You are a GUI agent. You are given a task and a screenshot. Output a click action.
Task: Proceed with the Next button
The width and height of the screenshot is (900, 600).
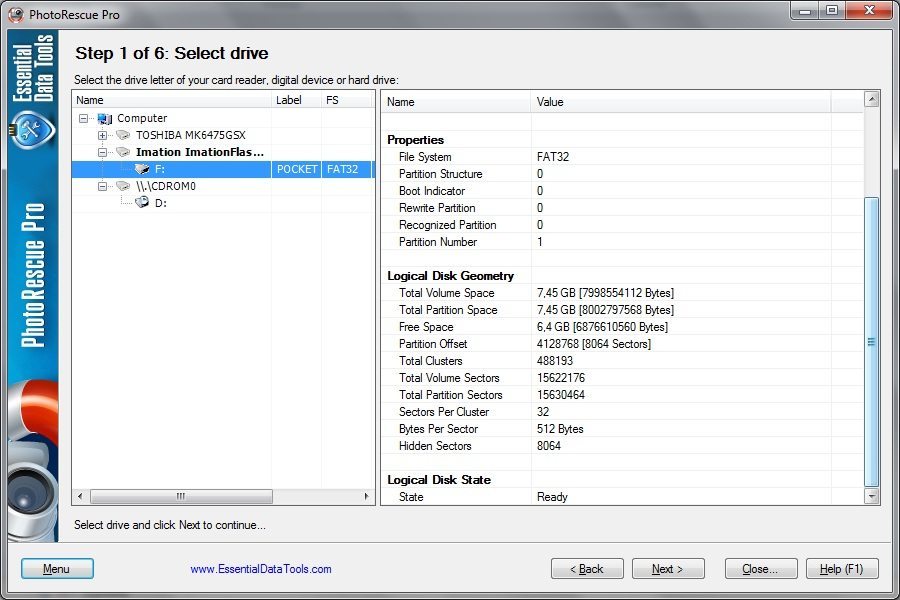coord(668,569)
